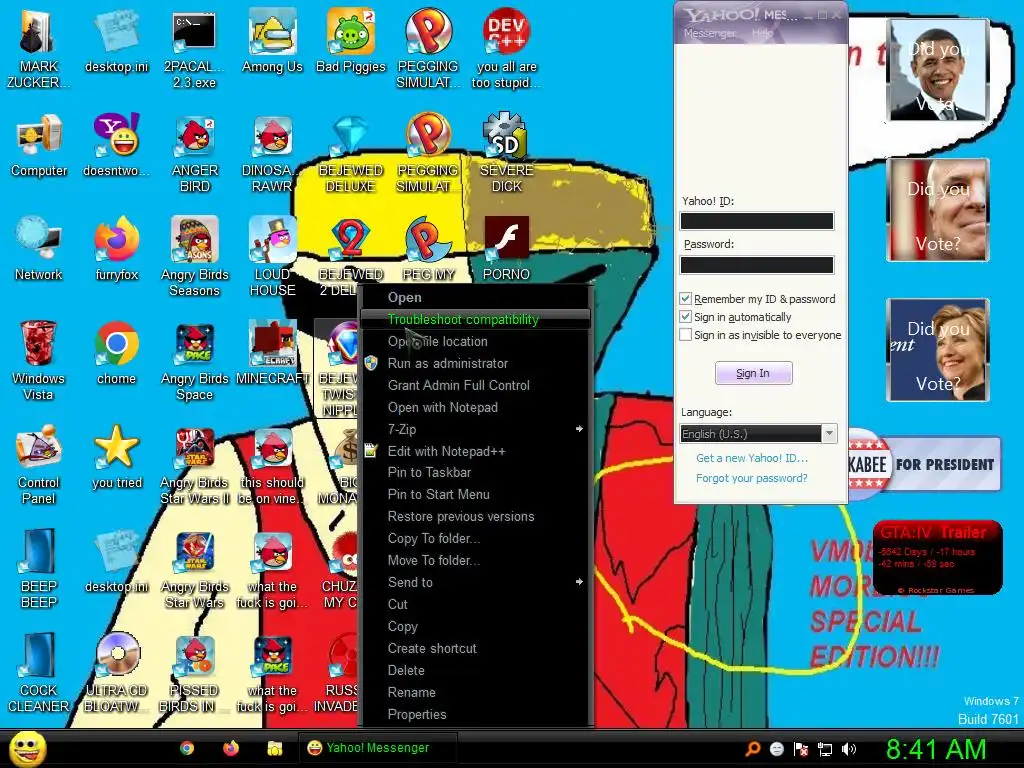Select Create shortcut in context menu
Image resolution: width=1024 pixels, height=768 pixels.
(x=476, y=648)
